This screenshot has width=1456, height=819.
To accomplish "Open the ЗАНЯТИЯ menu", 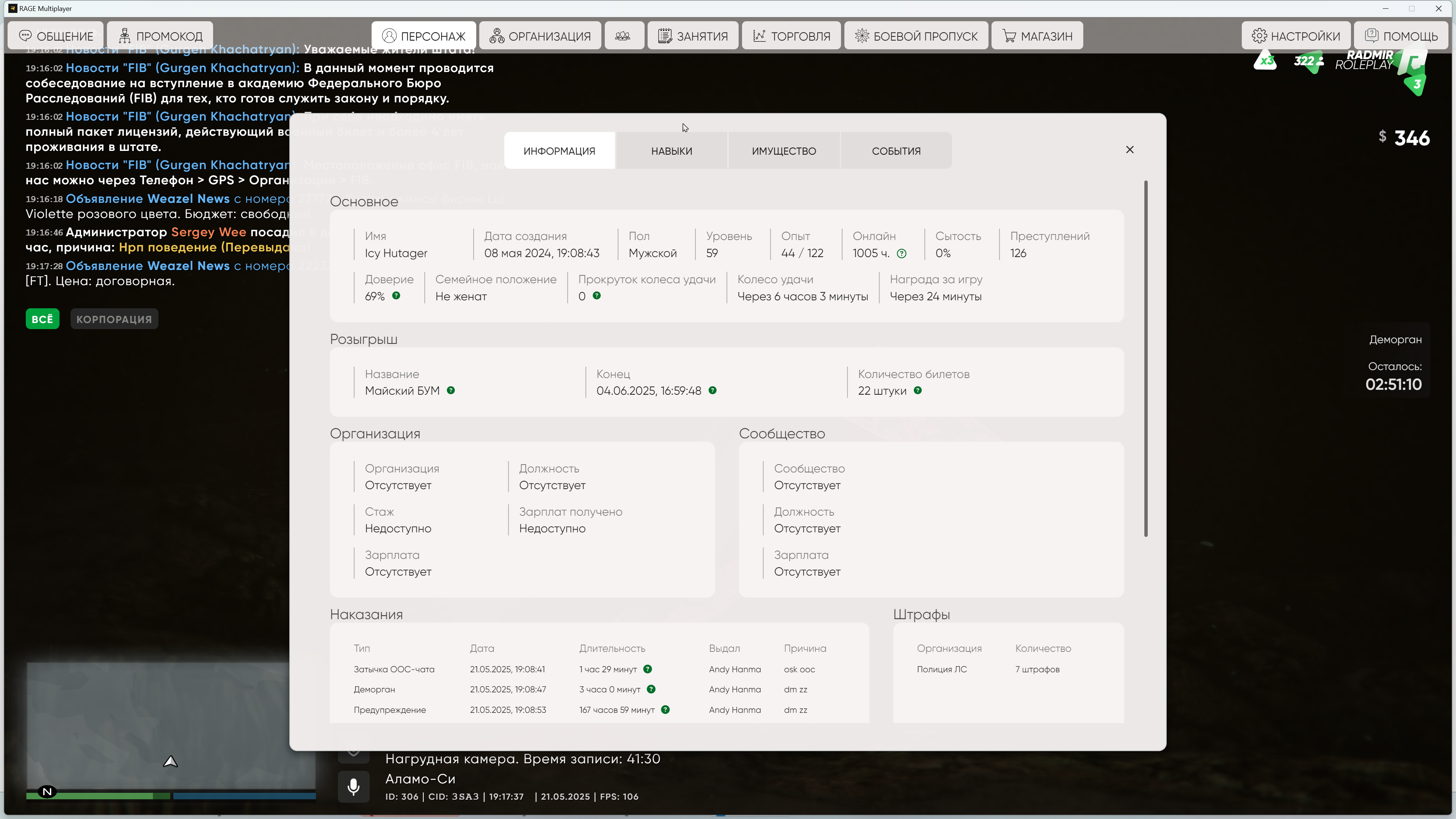I will pyautogui.click(x=692, y=36).
